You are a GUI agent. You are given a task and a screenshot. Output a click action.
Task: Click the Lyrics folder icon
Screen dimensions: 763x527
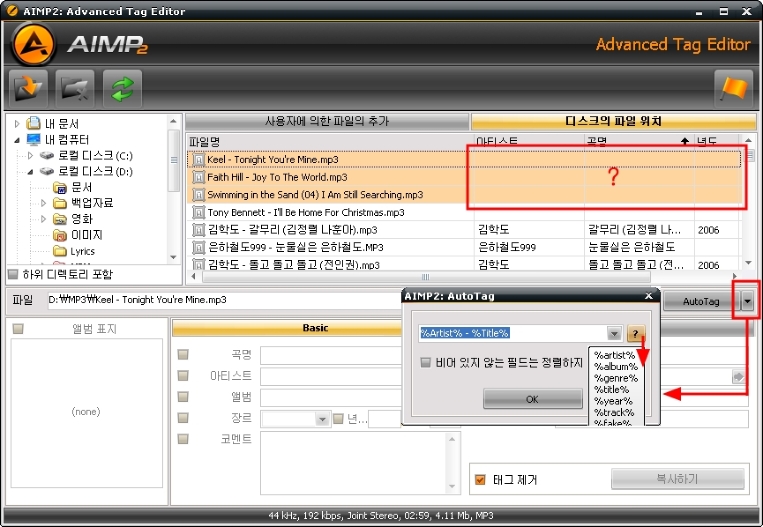point(60,251)
